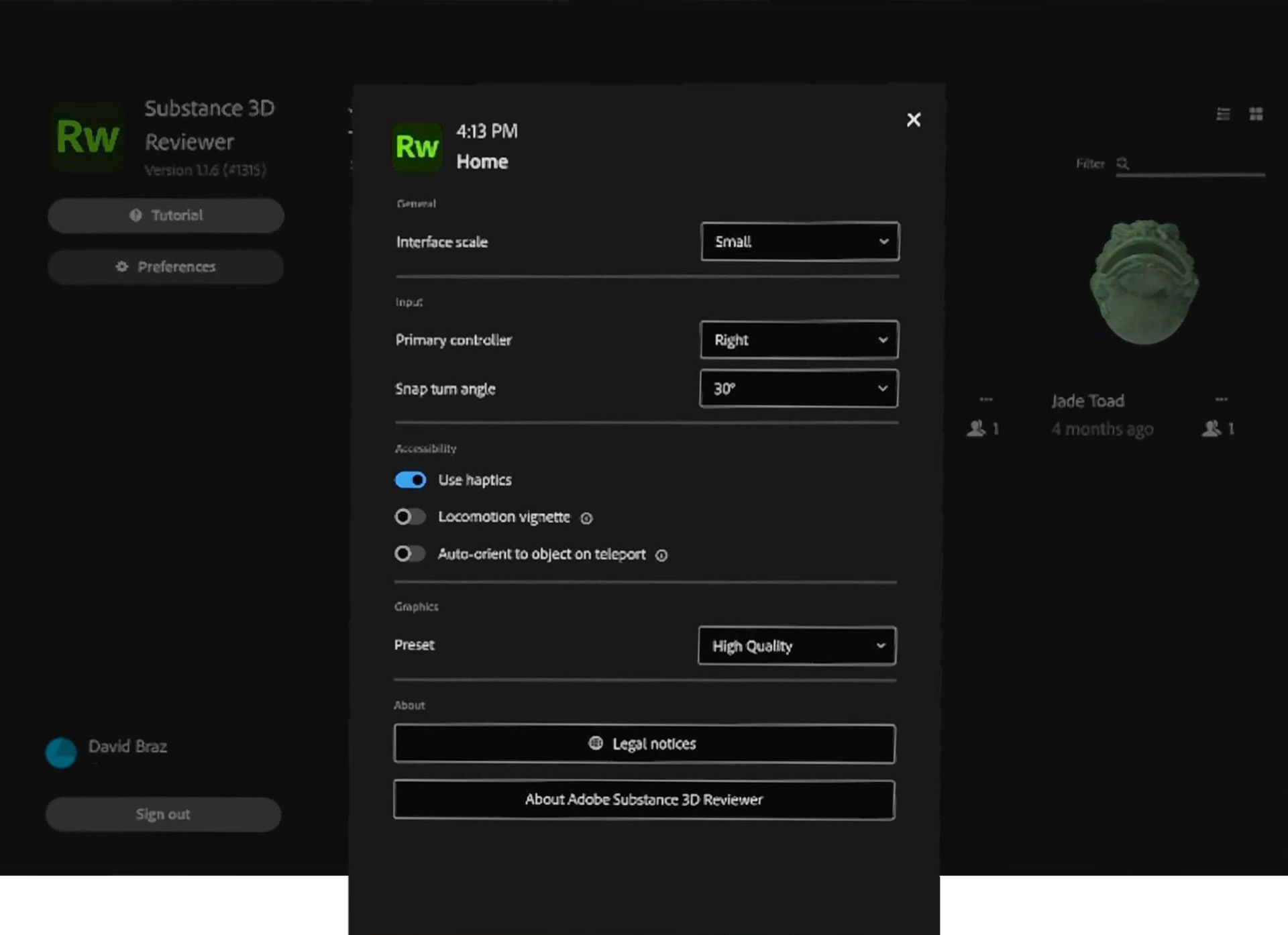Open the Interface scale dropdown
Screen dimensions: 1288x935
[800, 241]
